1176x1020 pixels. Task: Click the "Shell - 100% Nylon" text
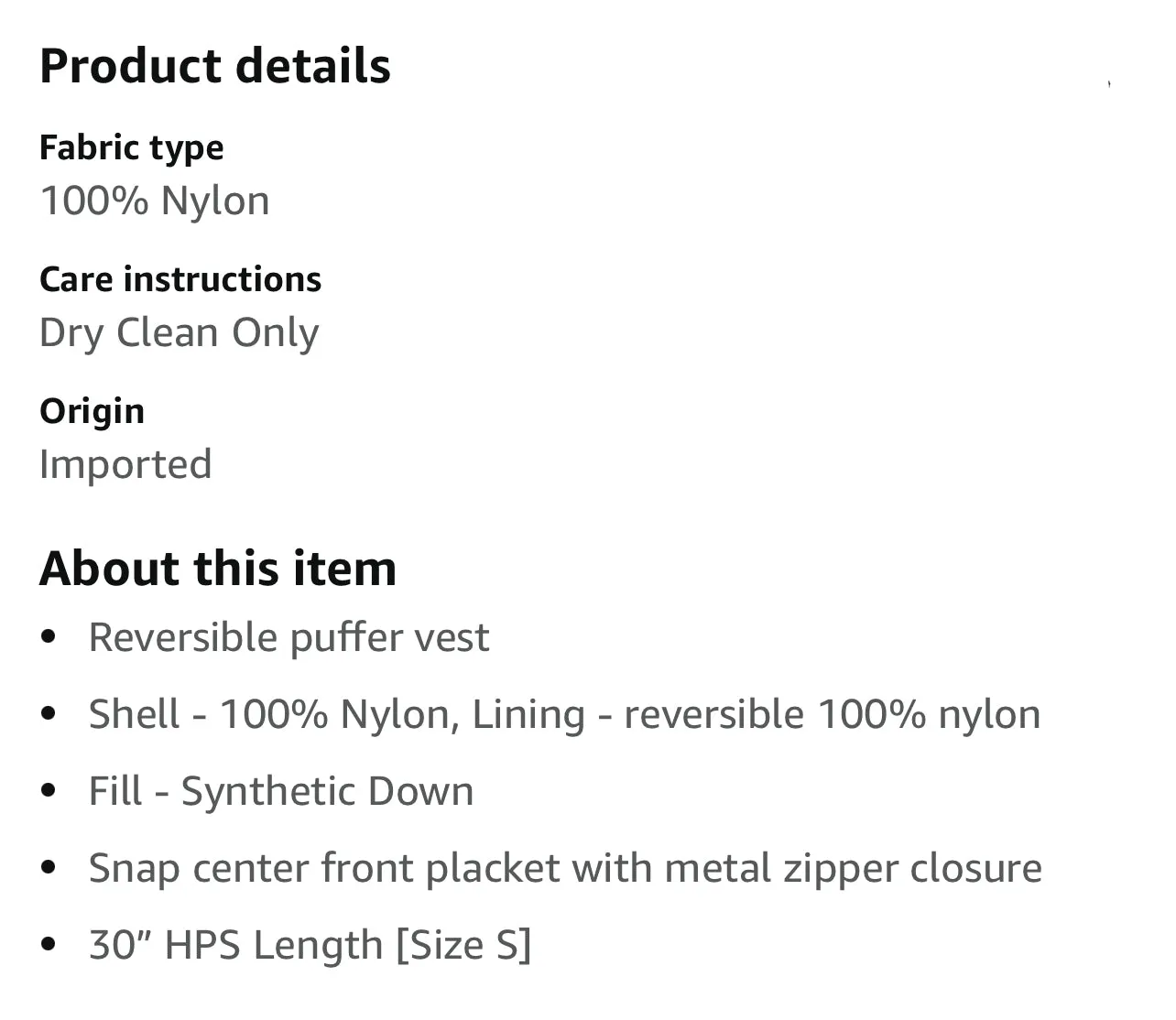click(x=274, y=715)
